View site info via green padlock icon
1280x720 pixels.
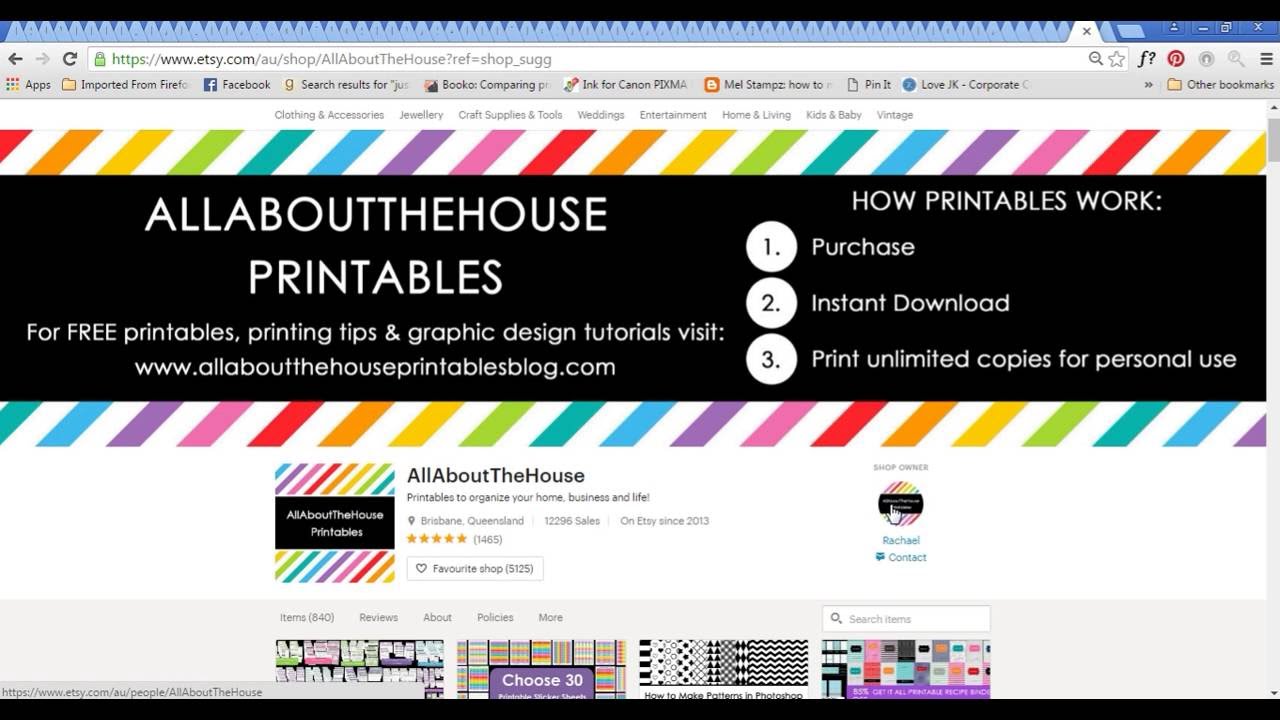[100, 59]
